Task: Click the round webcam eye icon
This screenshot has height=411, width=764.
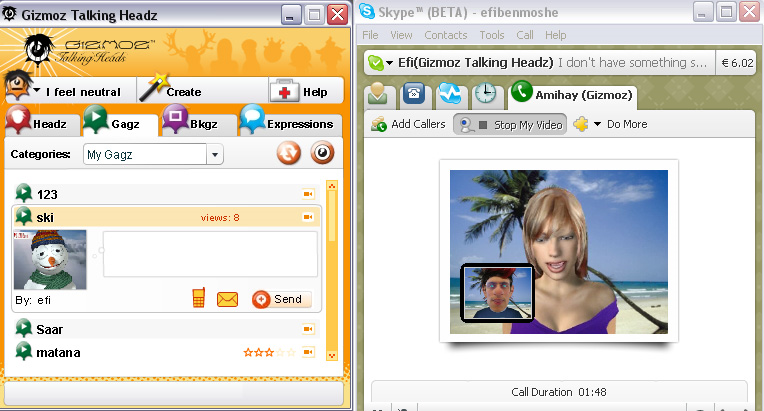Action: click(322, 153)
